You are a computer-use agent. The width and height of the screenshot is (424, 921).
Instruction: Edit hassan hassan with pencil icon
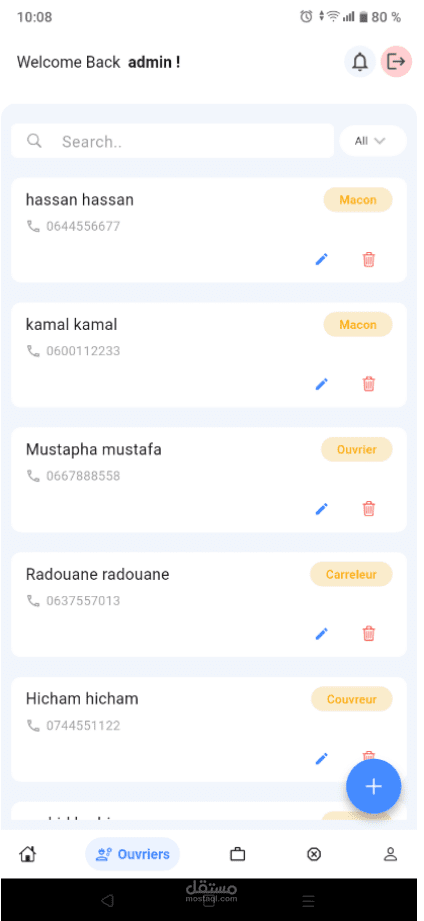(321, 259)
